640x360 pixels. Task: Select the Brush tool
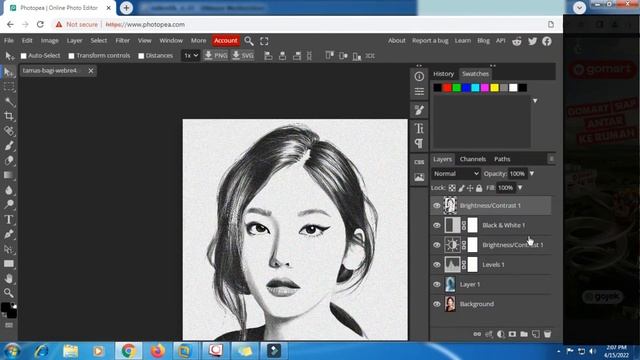[x=9, y=146]
